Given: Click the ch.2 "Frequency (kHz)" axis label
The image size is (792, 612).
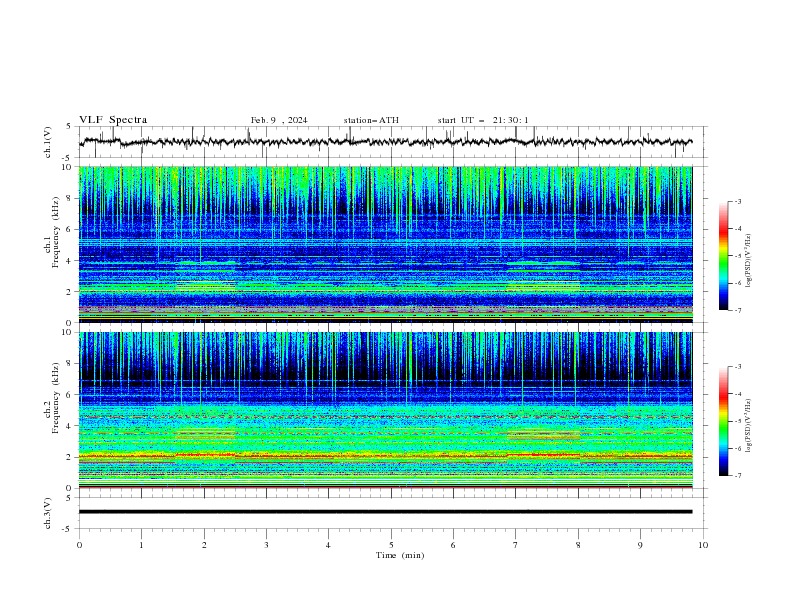Looking at the screenshot, I should pyautogui.click(x=56, y=398).
